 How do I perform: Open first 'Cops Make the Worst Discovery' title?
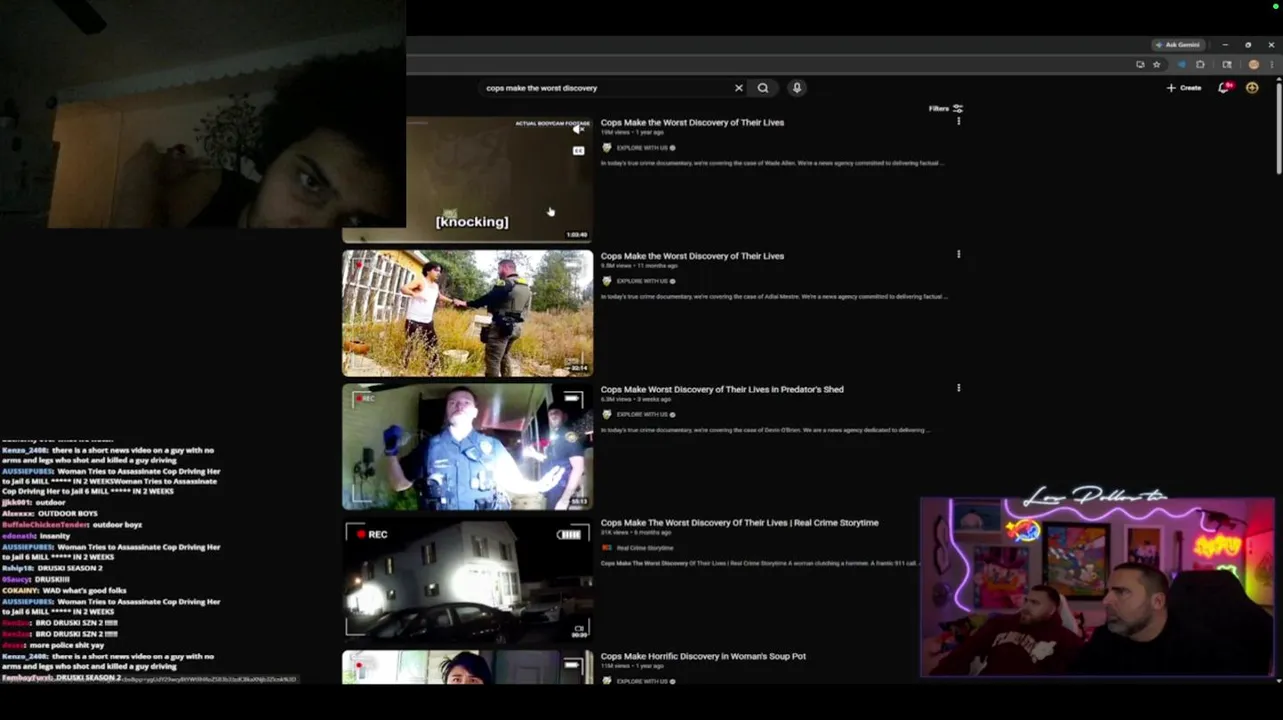[x=692, y=122]
